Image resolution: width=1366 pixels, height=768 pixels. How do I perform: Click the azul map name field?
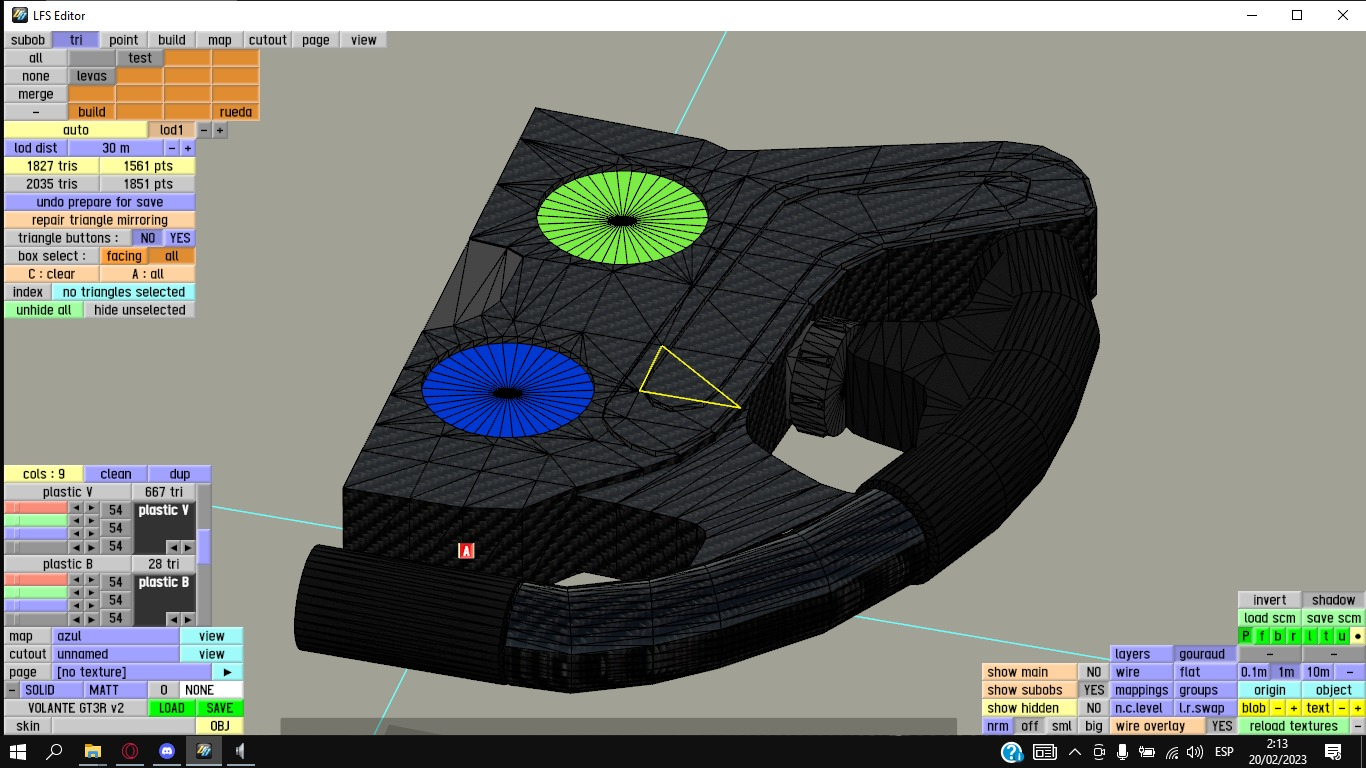click(x=116, y=636)
